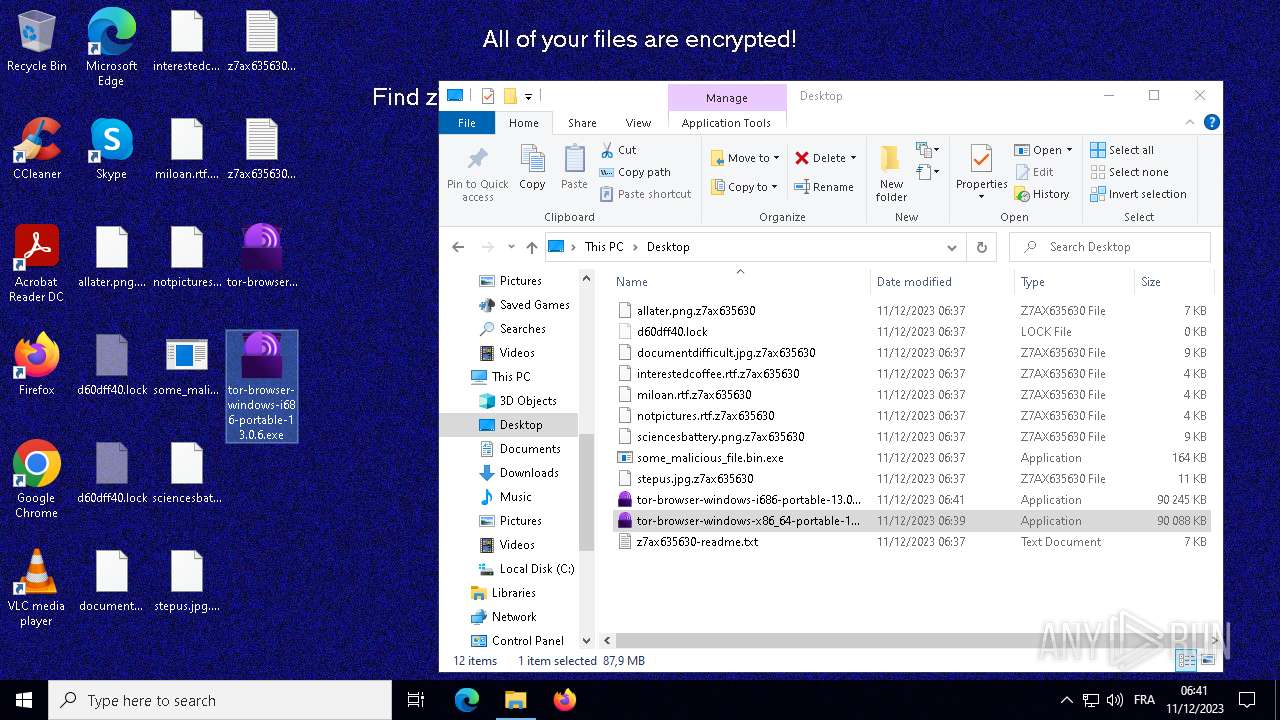
Task: Open the Quick Access Toolbar customize dropdown
Action: coord(528,96)
